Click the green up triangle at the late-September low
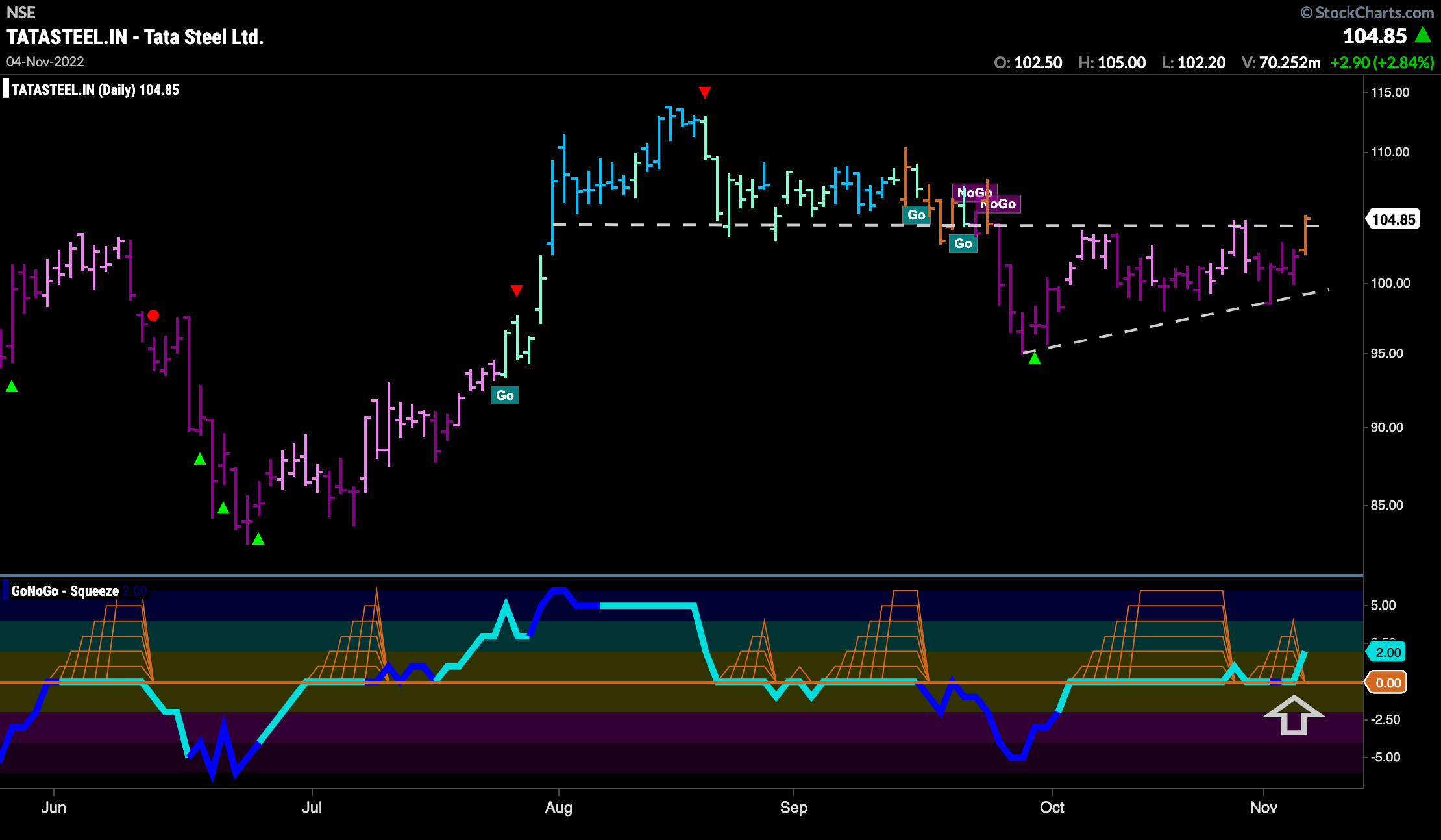The width and height of the screenshot is (1441, 840). pos(1035,358)
